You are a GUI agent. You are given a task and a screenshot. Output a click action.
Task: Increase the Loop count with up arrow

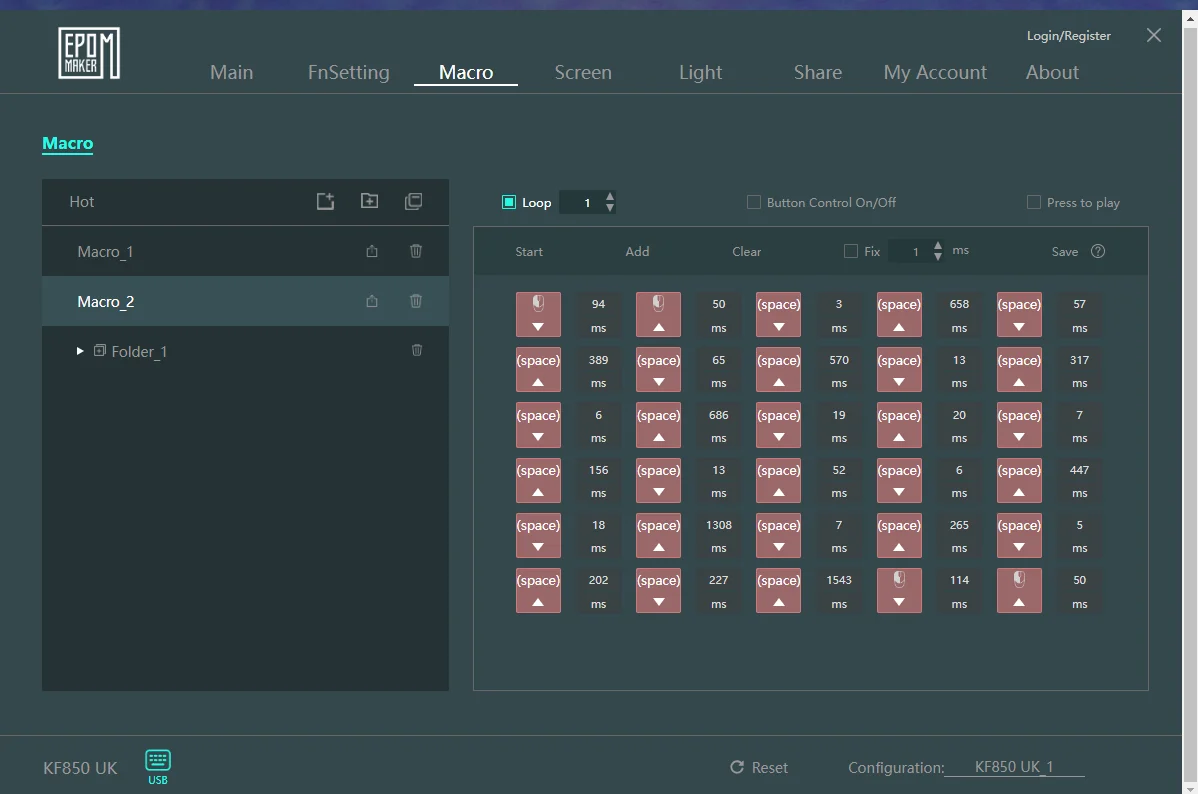[x=610, y=196]
